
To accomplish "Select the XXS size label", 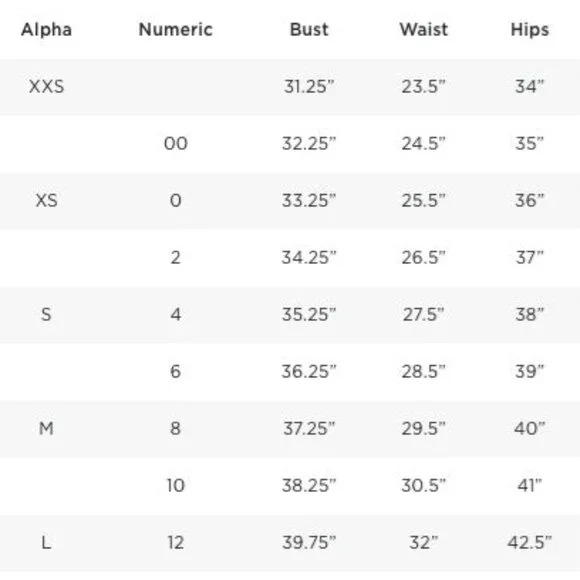I will tap(47, 87).
